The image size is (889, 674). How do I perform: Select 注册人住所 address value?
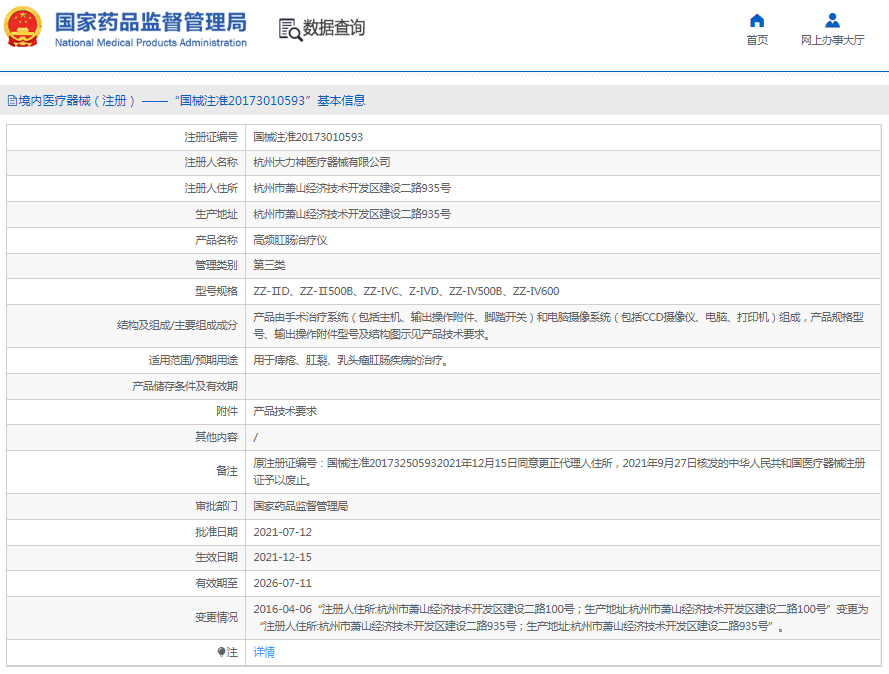352,188
